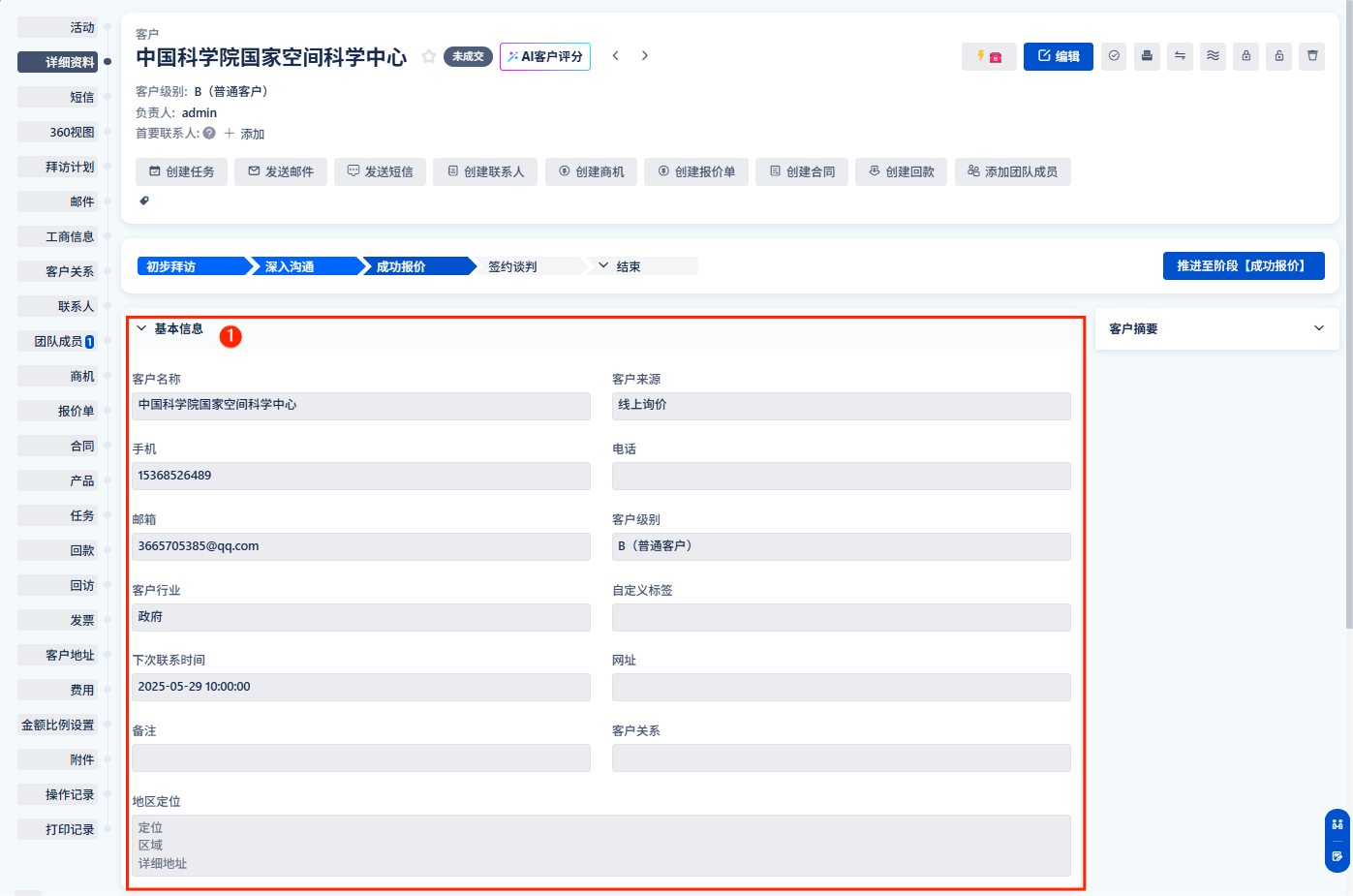The height and width of the screenshot is (896, 1353).
Task: Click the 下次联系时间 field
Action: (x=361, y=687)
